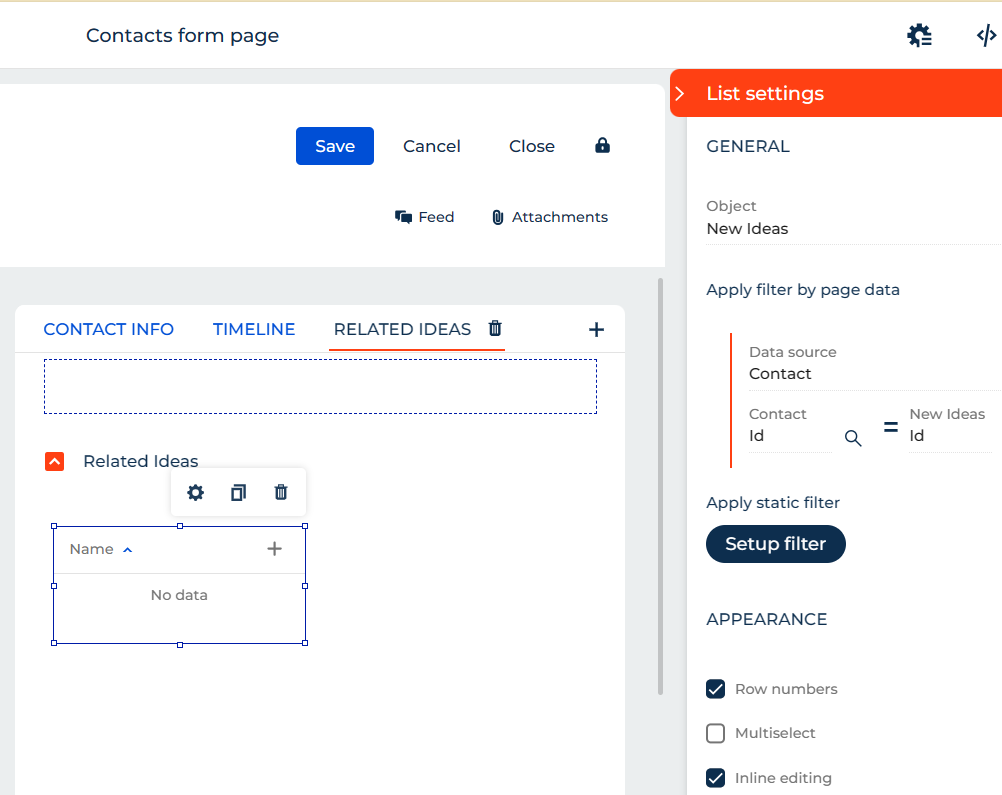Collapse the Related Ideas expansion panel
1002x795 pixels.
point(54,461)
